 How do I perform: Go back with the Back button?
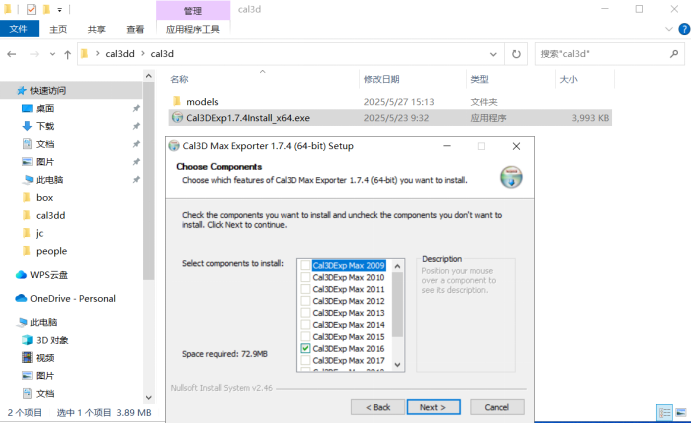[x=378, y=407]
